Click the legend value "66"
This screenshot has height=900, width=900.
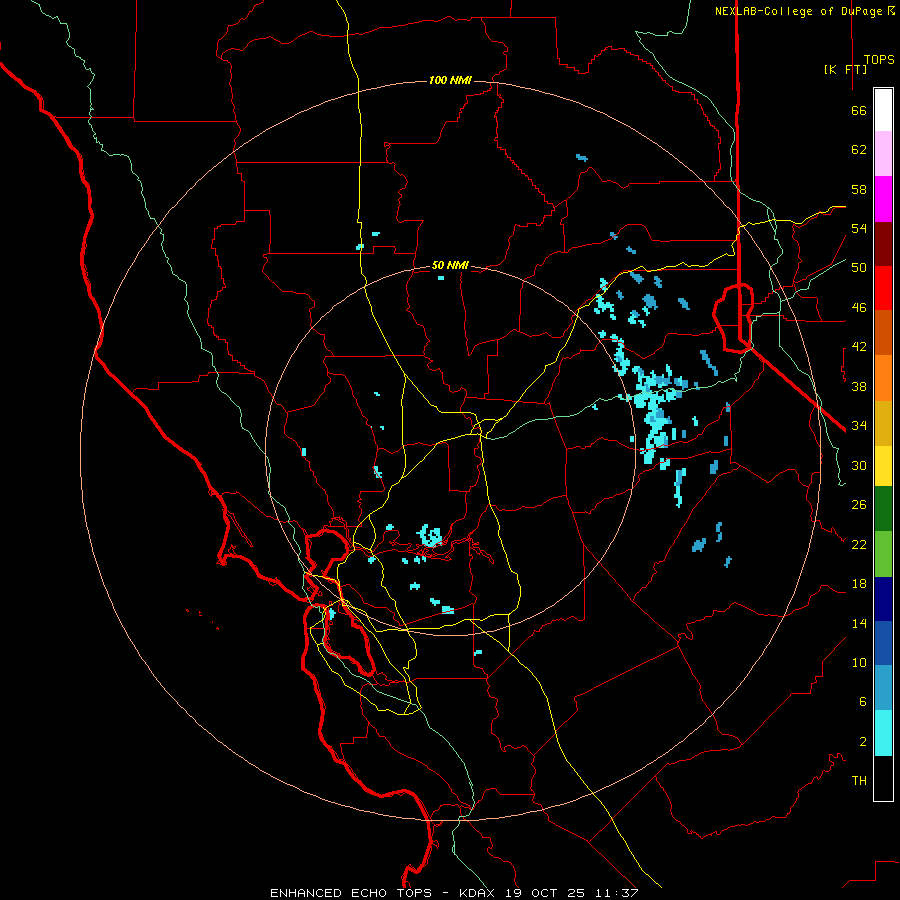(x=859, y=111)
